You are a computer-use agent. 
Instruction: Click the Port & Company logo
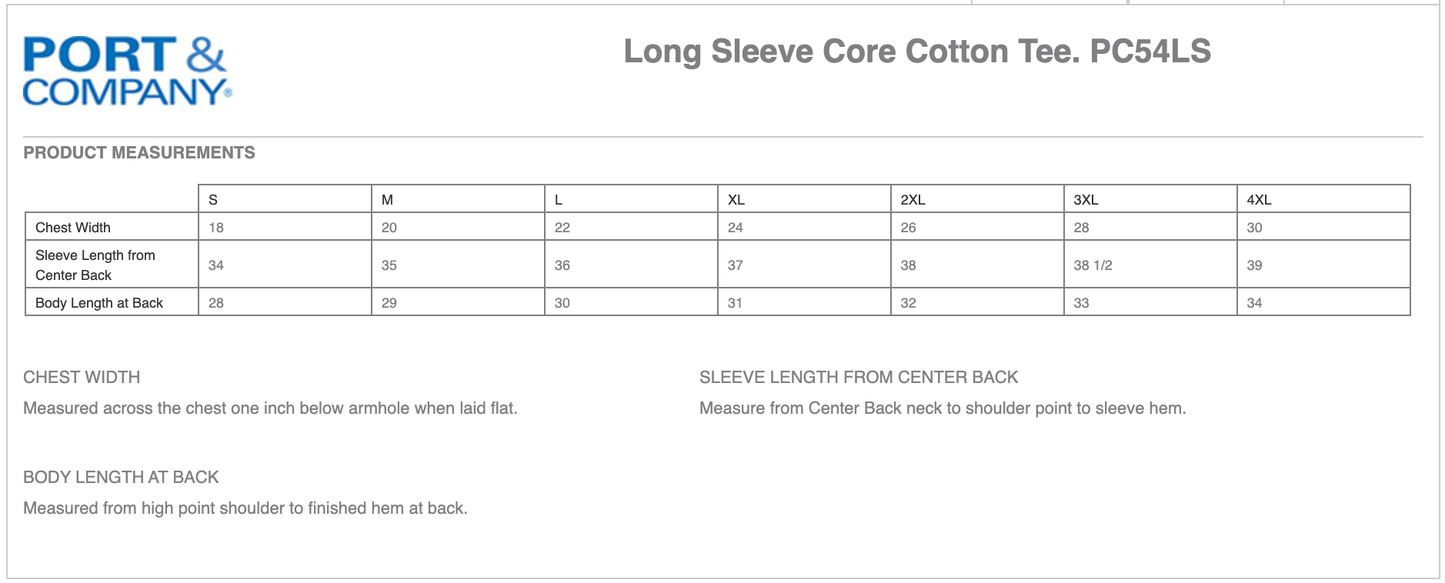127,70
